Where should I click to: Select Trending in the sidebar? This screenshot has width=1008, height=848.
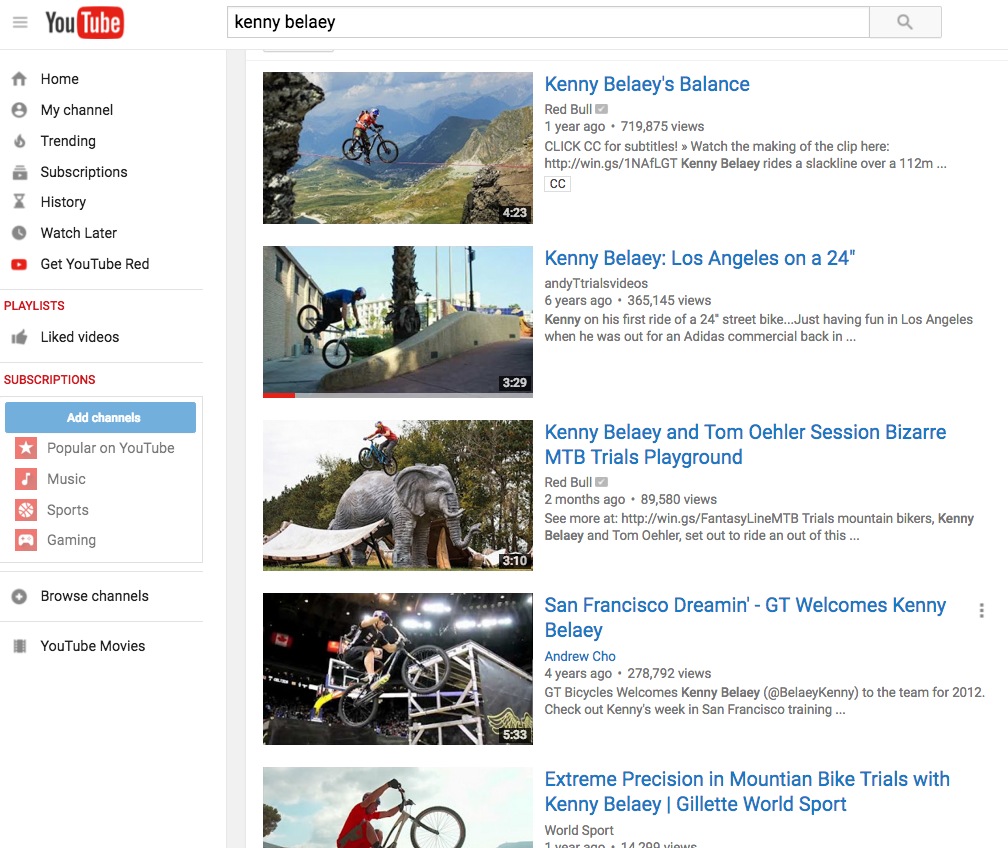point(68,141)
